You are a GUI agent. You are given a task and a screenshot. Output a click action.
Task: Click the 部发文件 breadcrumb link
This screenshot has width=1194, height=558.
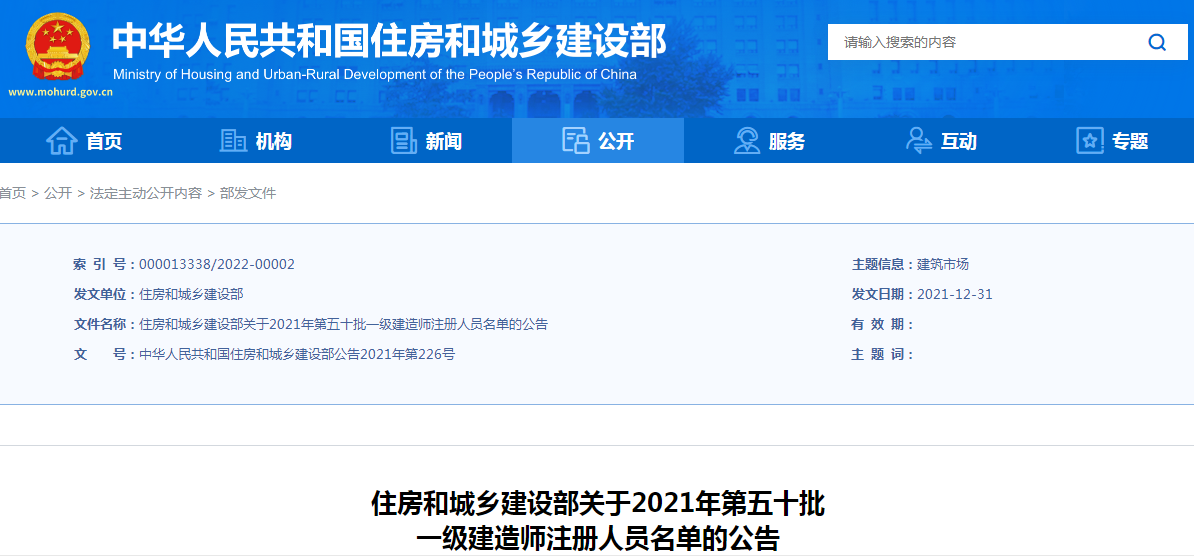[248, 193]
